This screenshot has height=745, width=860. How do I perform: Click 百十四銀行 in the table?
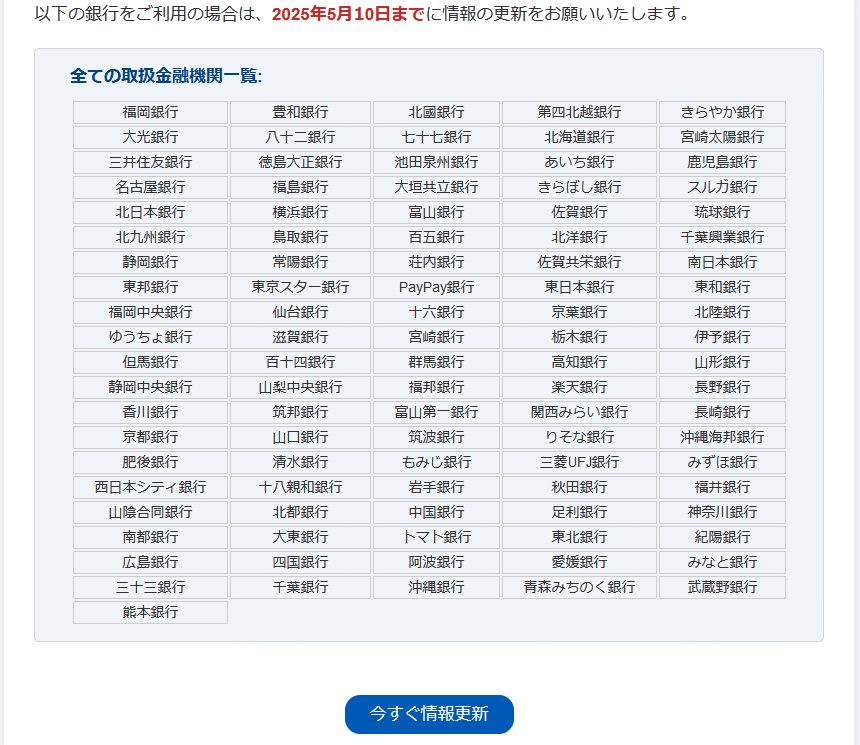click(300, 363)
